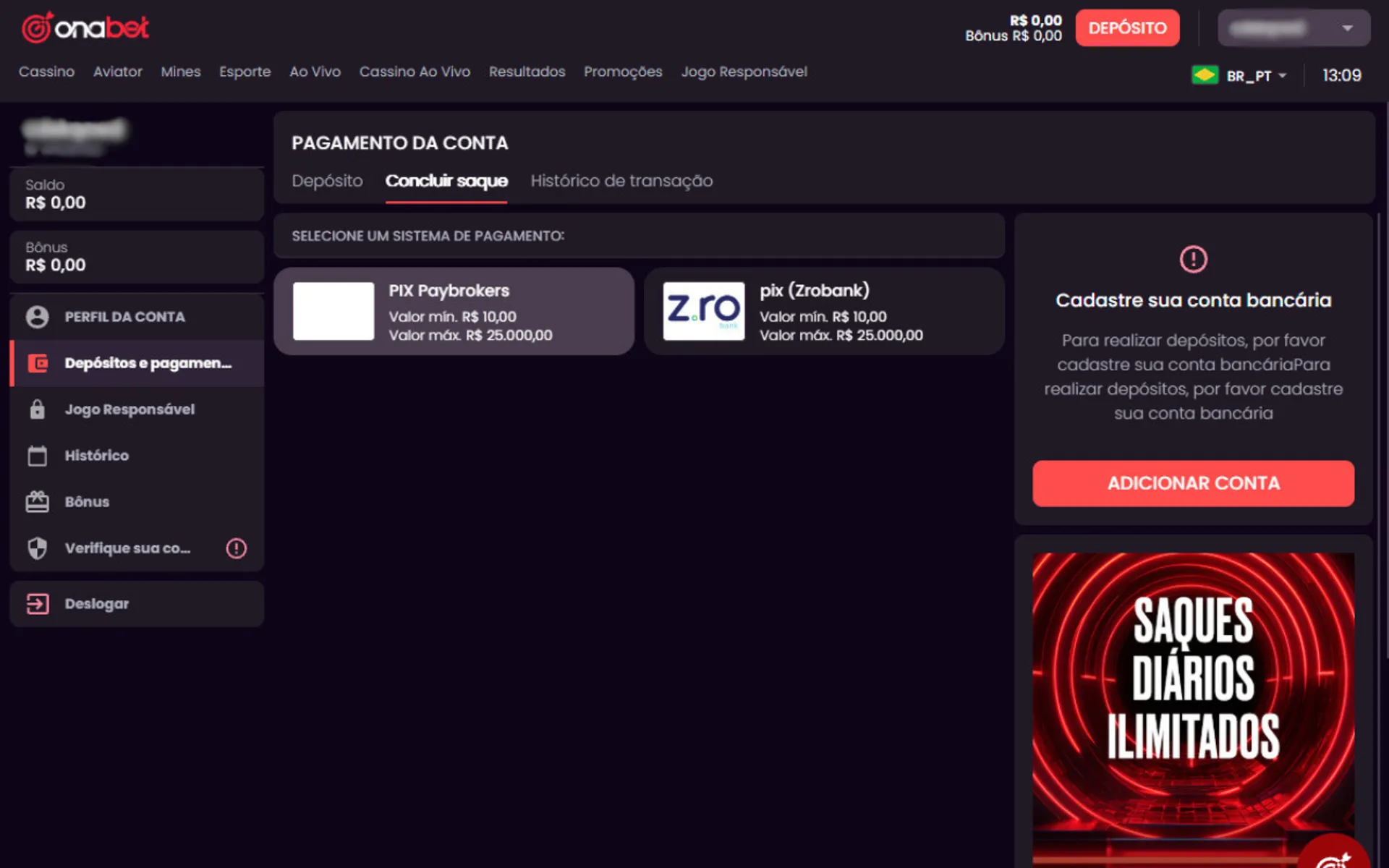
Task: Open the Perfil da Conta profile icon
Action: click(37, 317)
